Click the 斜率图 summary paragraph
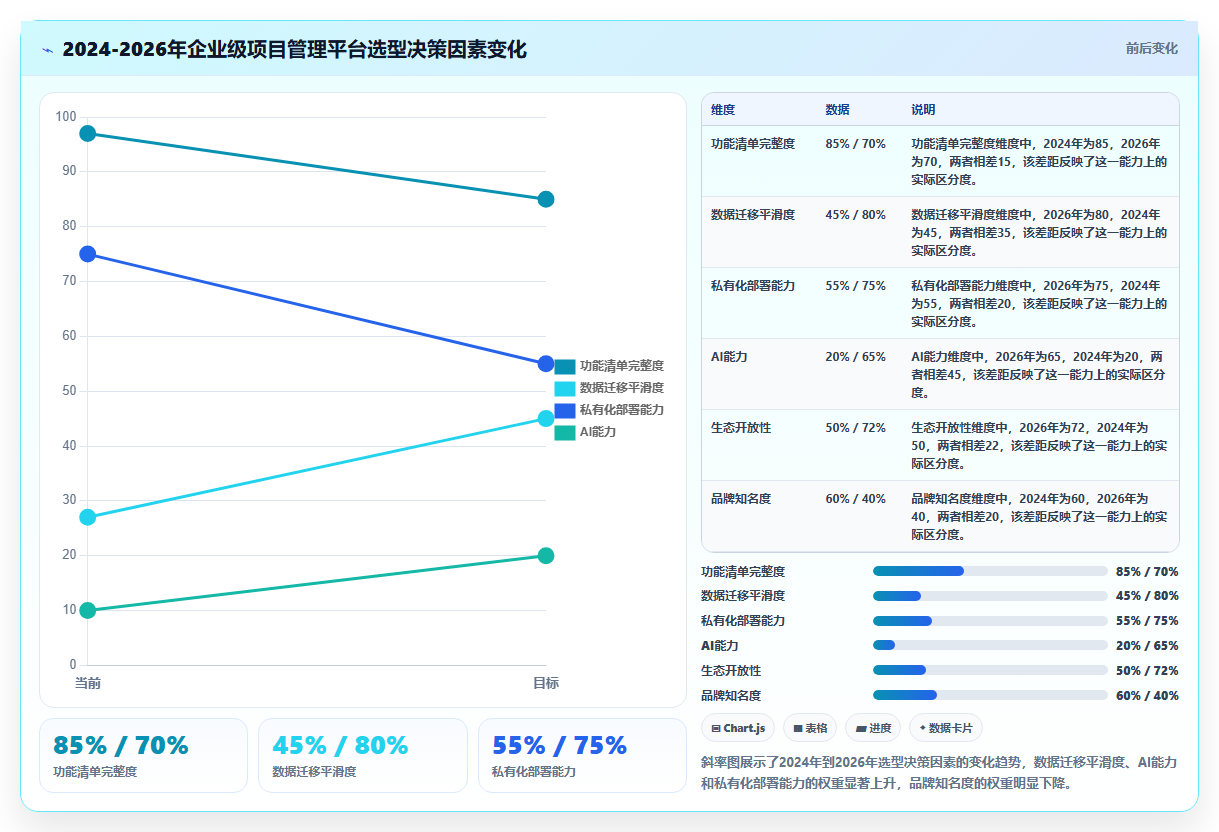This screenshot has width=1219, height=832. point(939,773)
